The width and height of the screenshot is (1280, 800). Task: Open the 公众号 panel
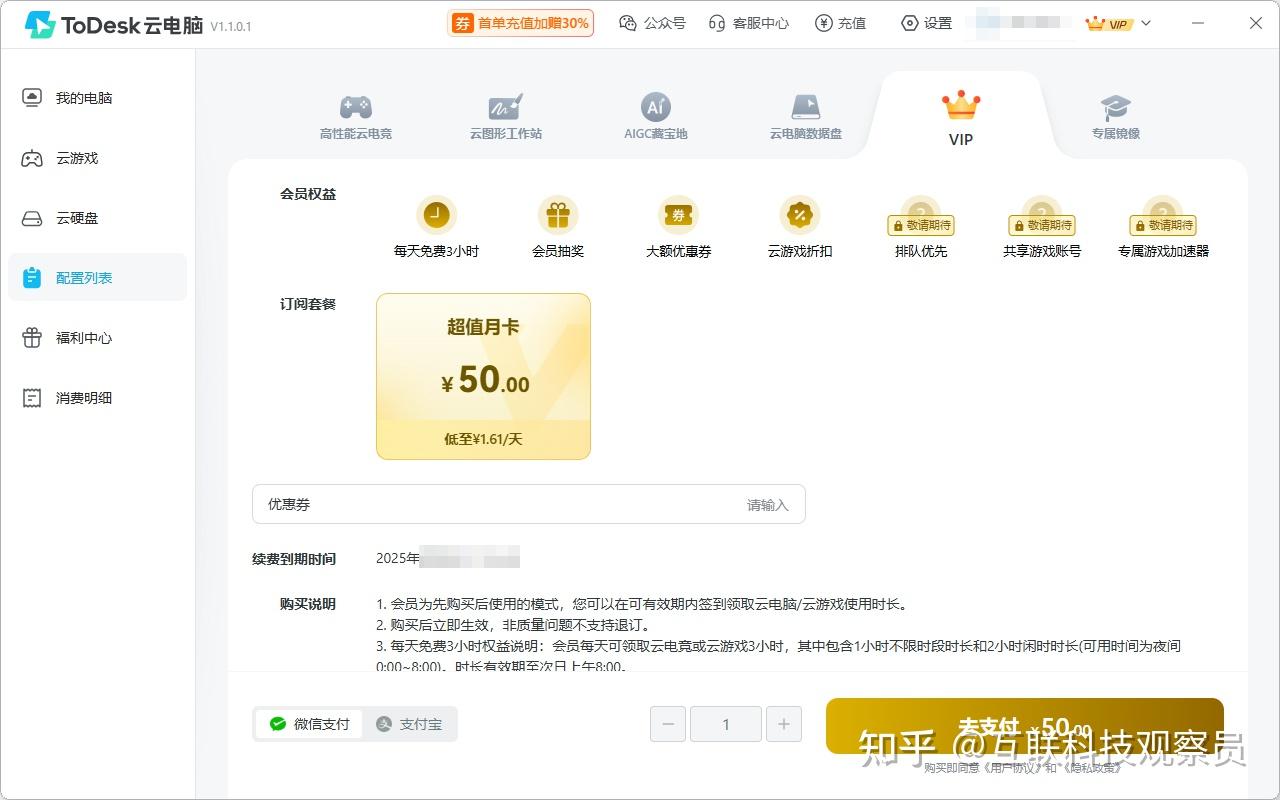tap(652, 22)
